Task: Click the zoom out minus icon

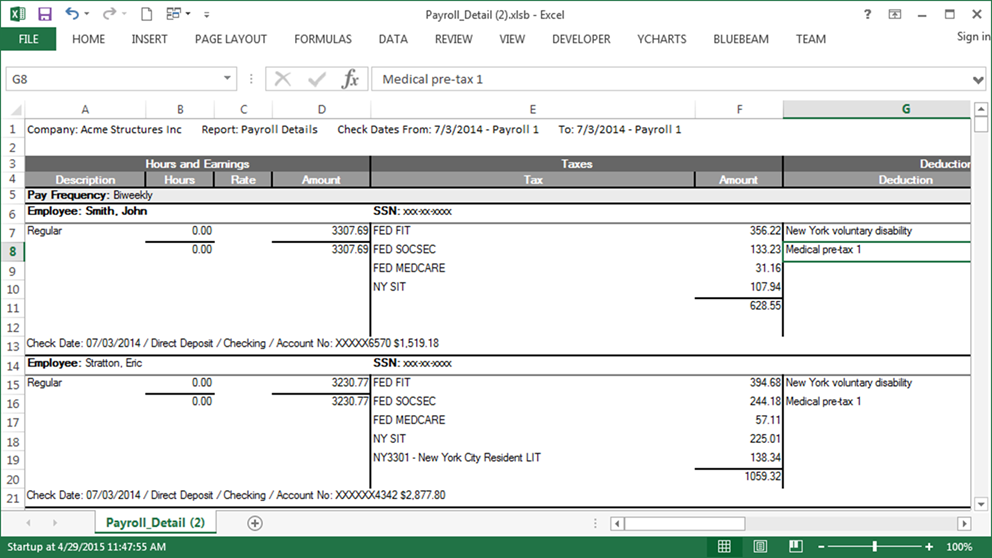Action: [x=821, y=547]
